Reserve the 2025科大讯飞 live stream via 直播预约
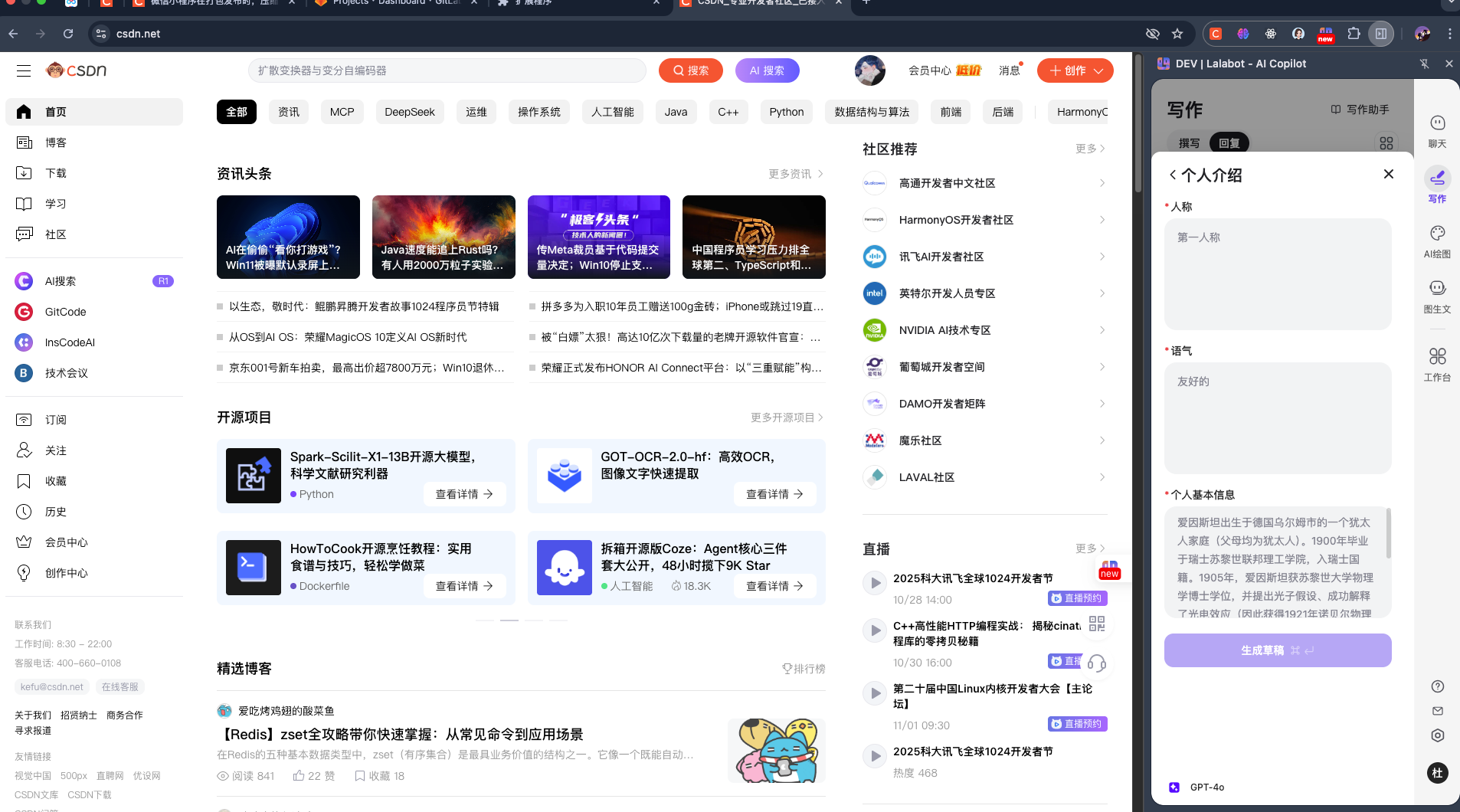Viewport: 1460px width, 812px height. coord(1078,598)
